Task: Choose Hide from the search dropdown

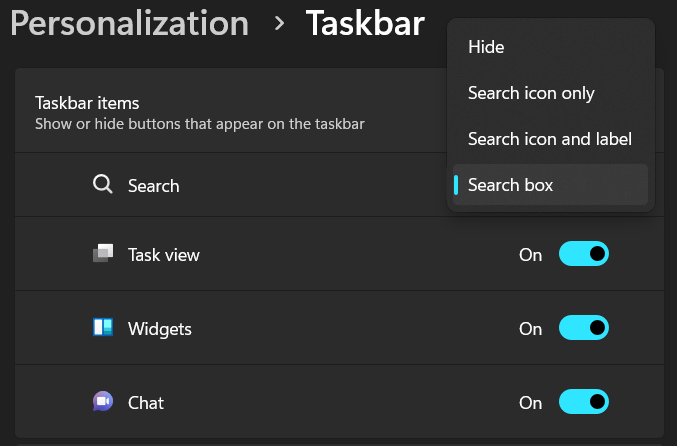Action: (486, 47)
